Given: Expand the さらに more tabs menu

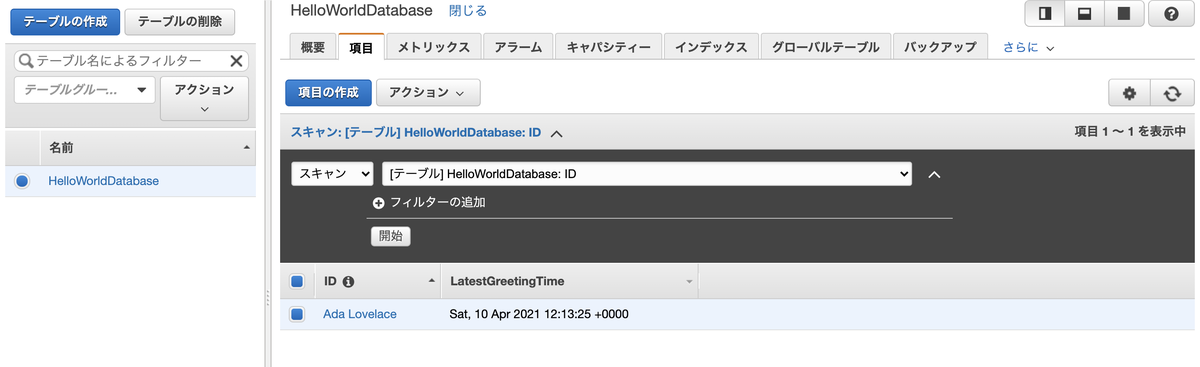Looking at the screenshot, I should click(x=1029, y=47).
